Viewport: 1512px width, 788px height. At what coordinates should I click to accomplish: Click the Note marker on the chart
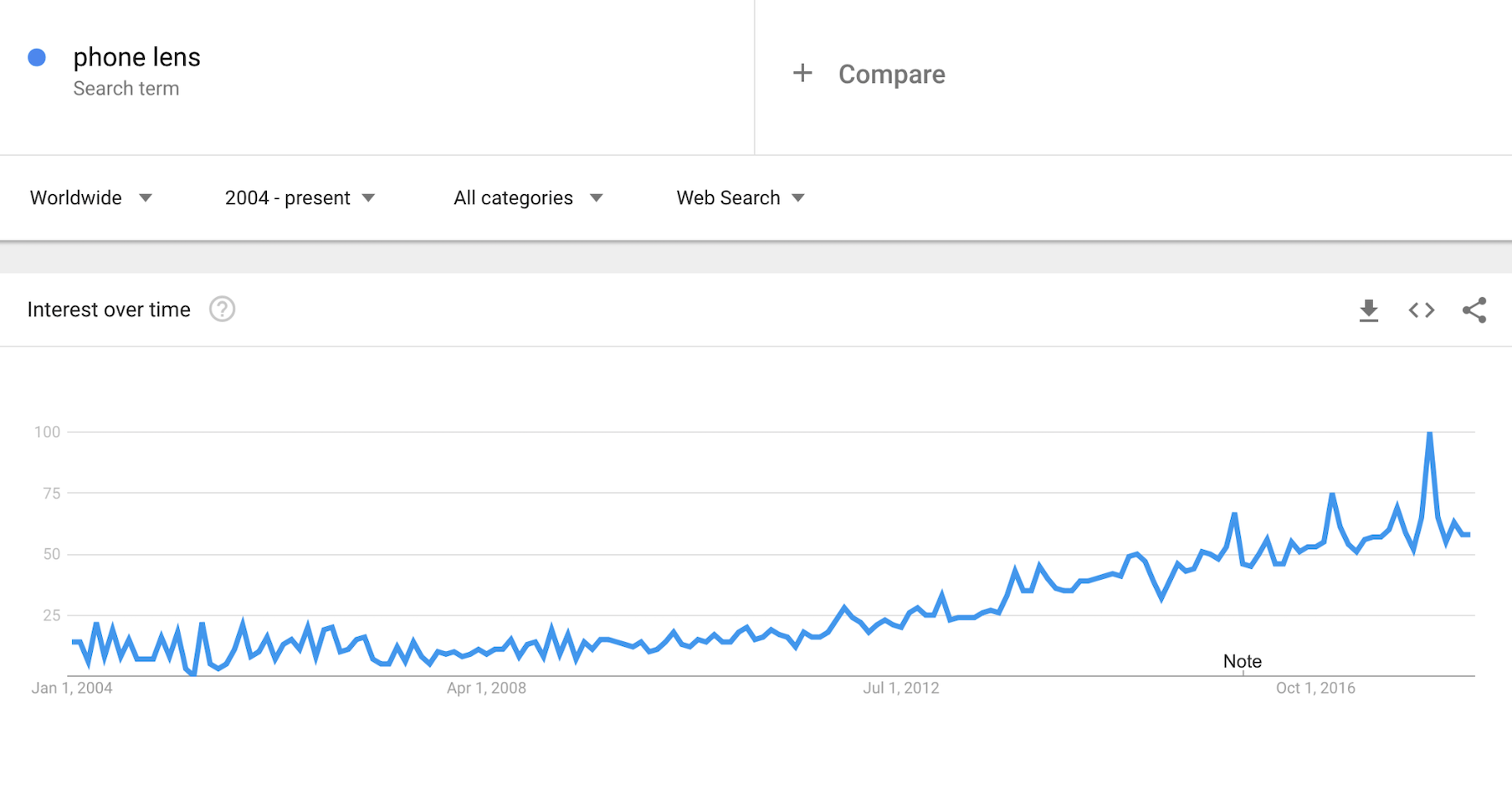point(1242,662)
